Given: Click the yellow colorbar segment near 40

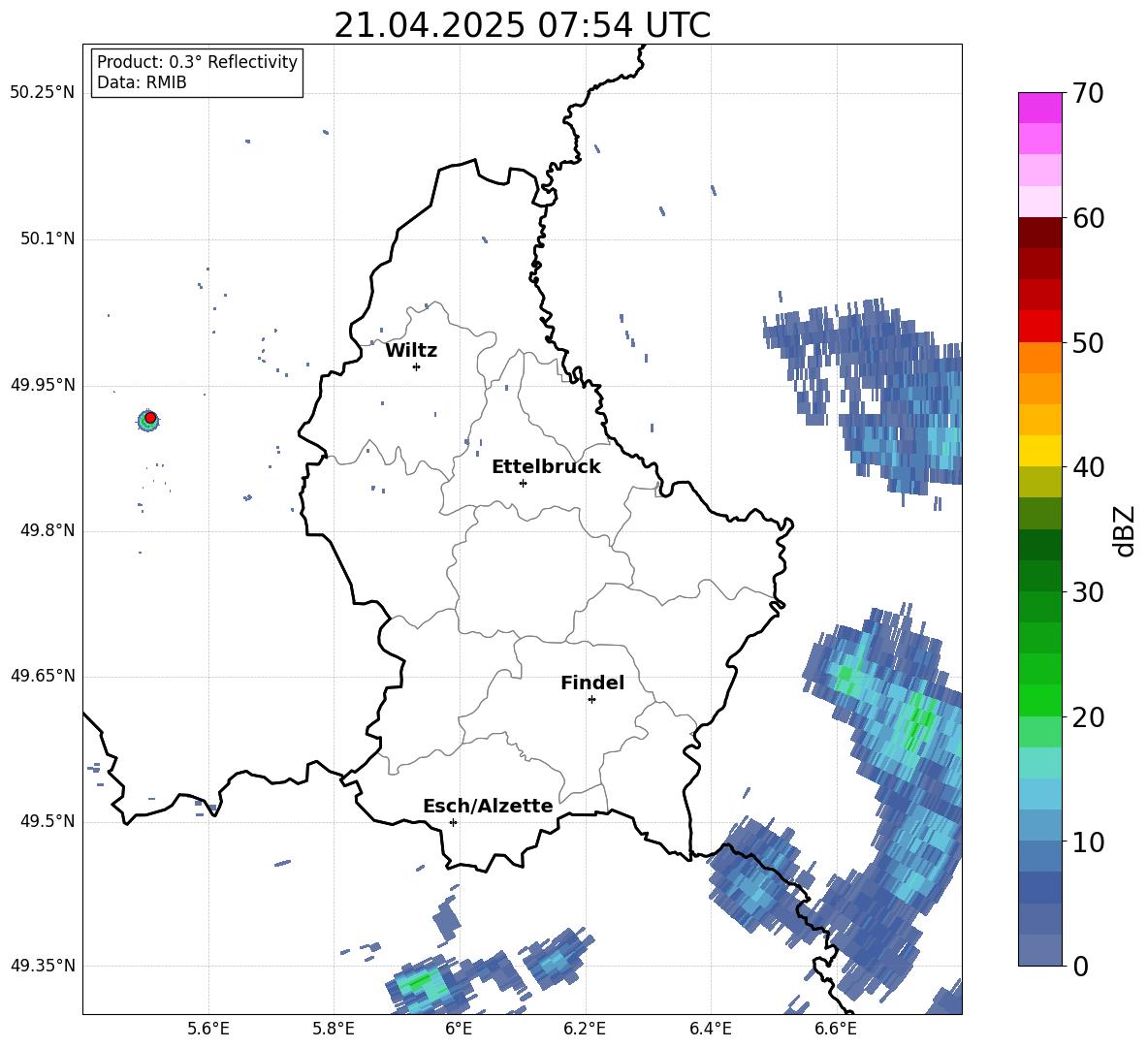Looking at the screenshot, I should 1039,451.
